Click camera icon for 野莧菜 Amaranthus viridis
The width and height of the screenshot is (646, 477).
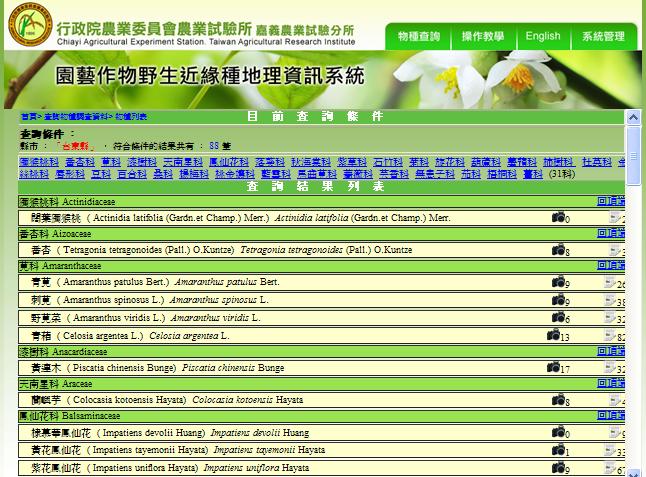(x=558, y=317)
